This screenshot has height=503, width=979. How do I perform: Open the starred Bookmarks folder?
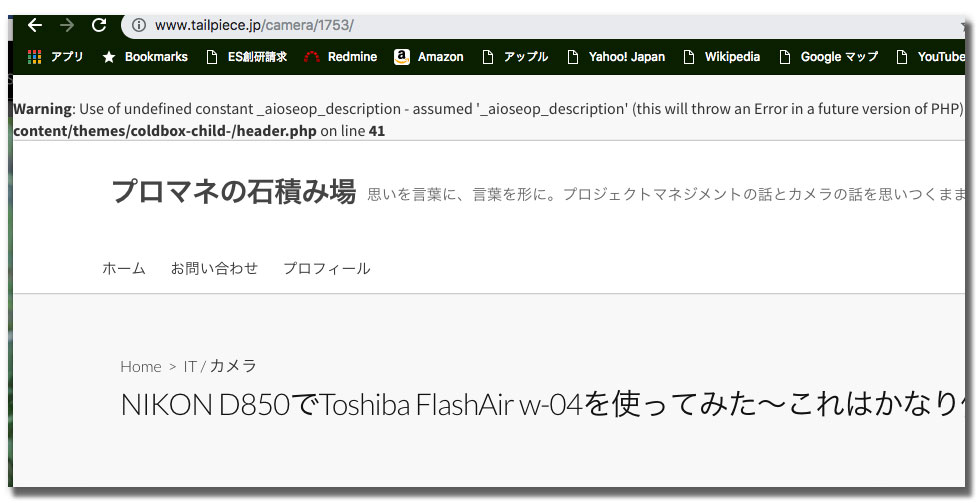pyautogui.click(x=145, y=57)
